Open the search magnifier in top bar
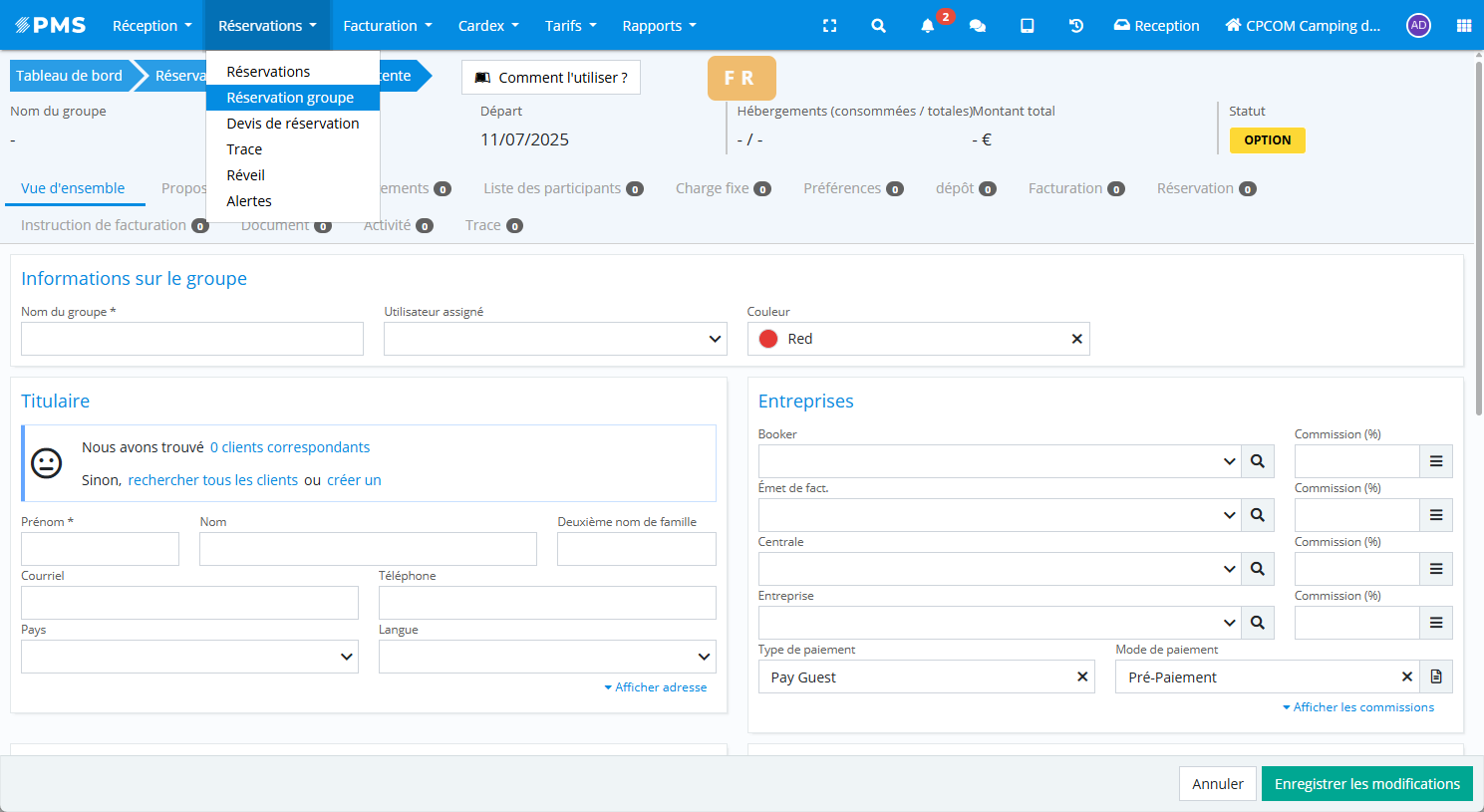This screenshot has width=1484, height=812. [x=878, y=26]
